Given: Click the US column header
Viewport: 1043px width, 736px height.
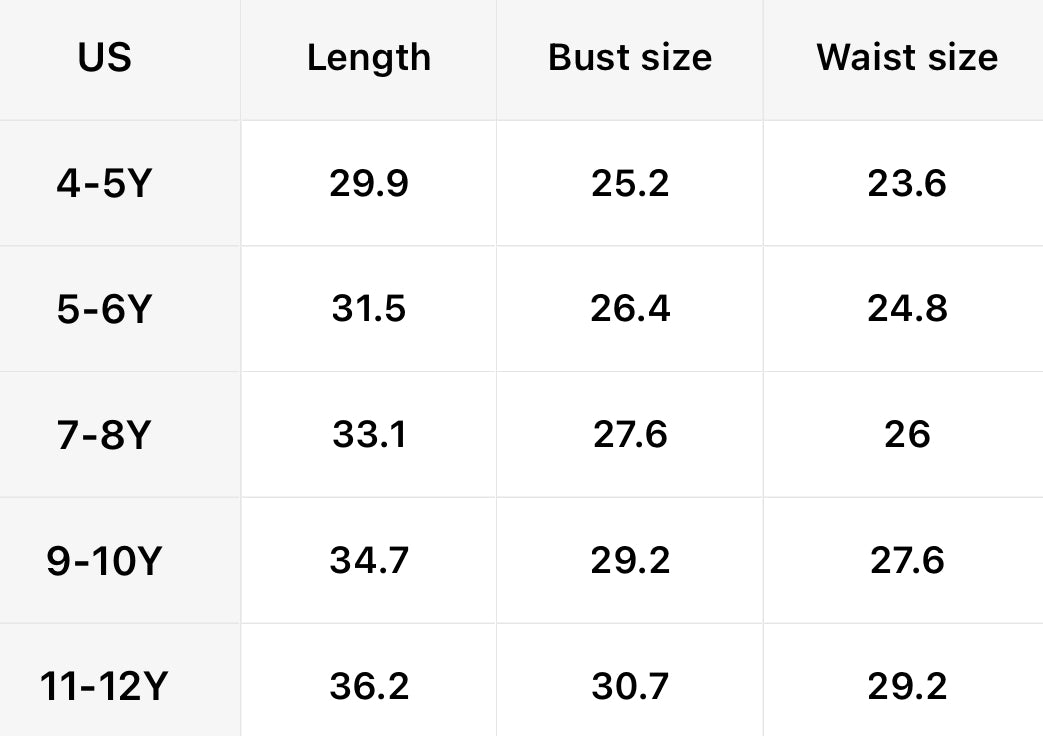Looking at the screenshot, I should 104,57.
